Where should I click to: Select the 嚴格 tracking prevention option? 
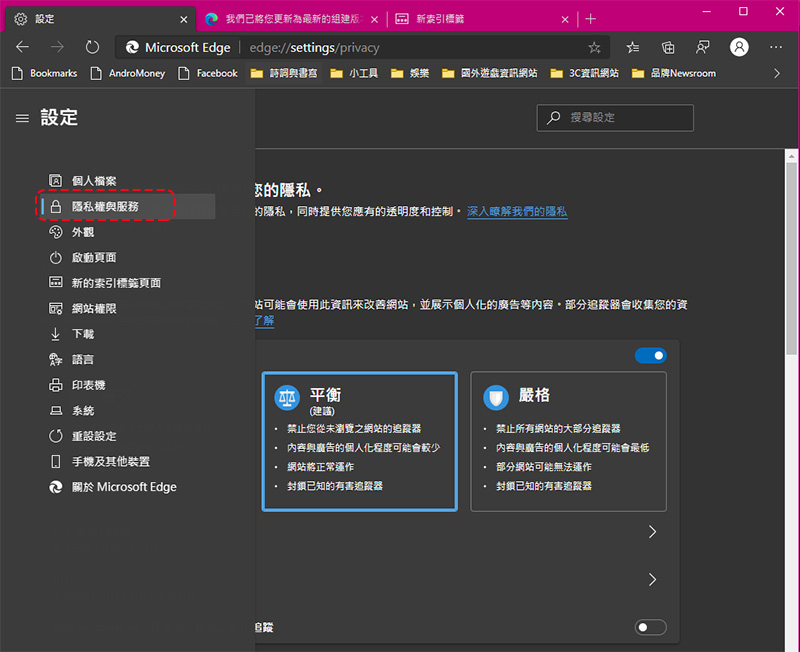[568, 441]
